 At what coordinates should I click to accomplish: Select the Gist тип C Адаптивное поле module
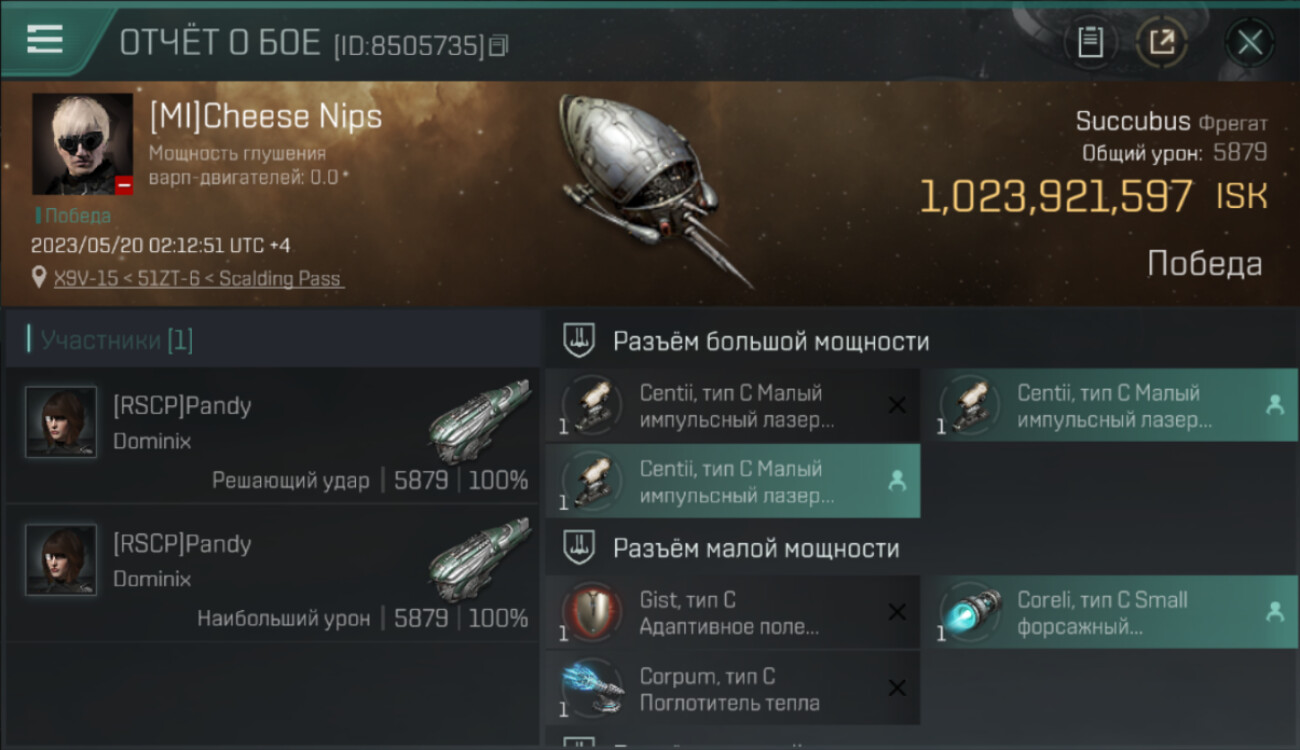733,613
